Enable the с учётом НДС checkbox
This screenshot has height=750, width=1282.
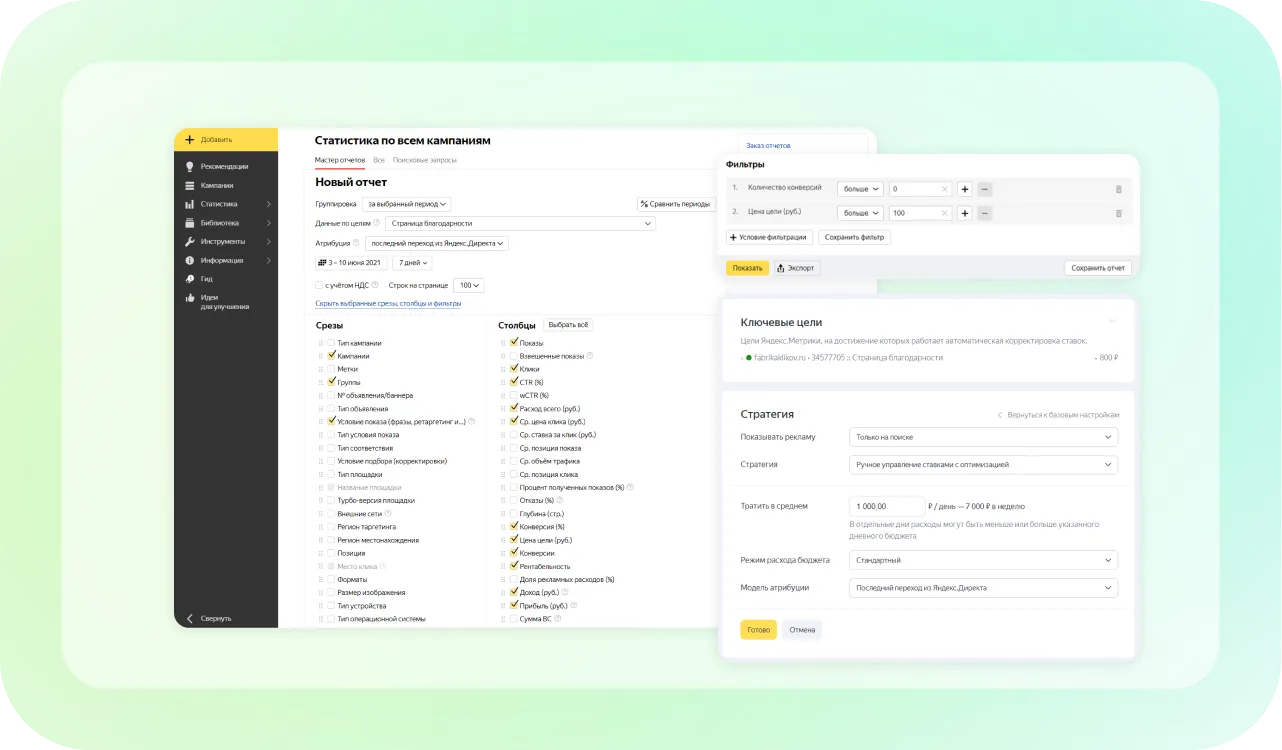pos(319,285)
